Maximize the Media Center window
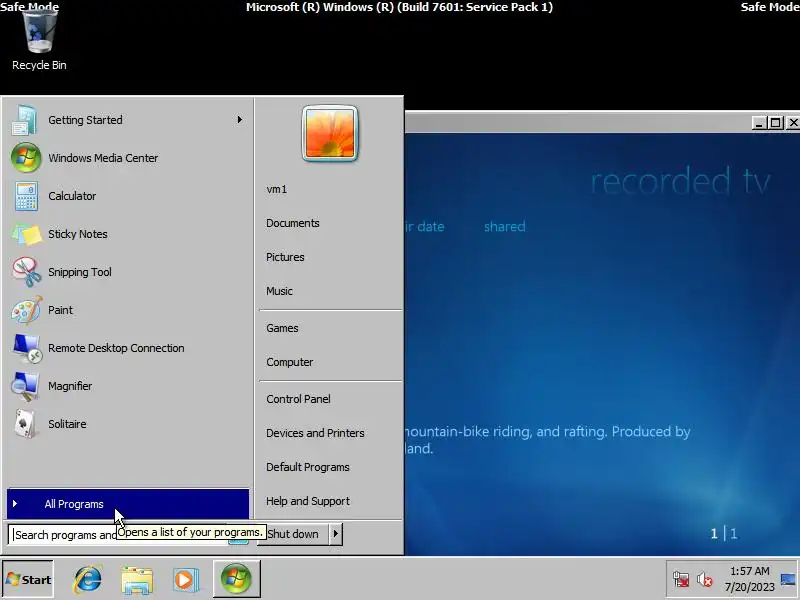 [x=776, y=123]
